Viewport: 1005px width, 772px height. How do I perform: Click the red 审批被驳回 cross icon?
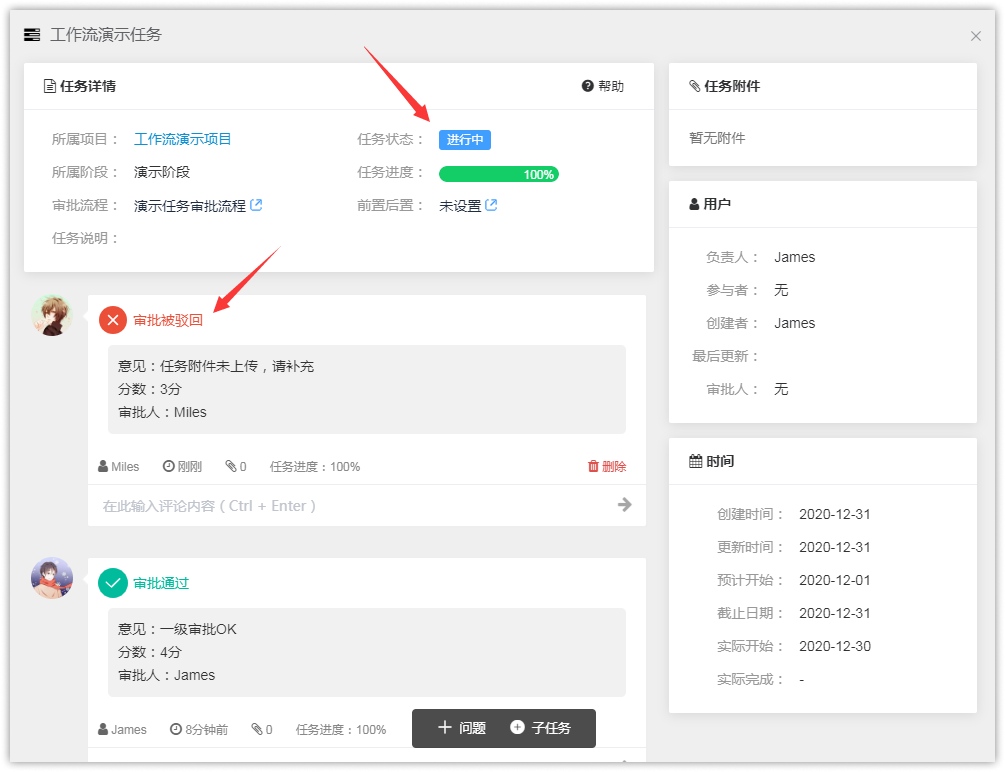113,320
